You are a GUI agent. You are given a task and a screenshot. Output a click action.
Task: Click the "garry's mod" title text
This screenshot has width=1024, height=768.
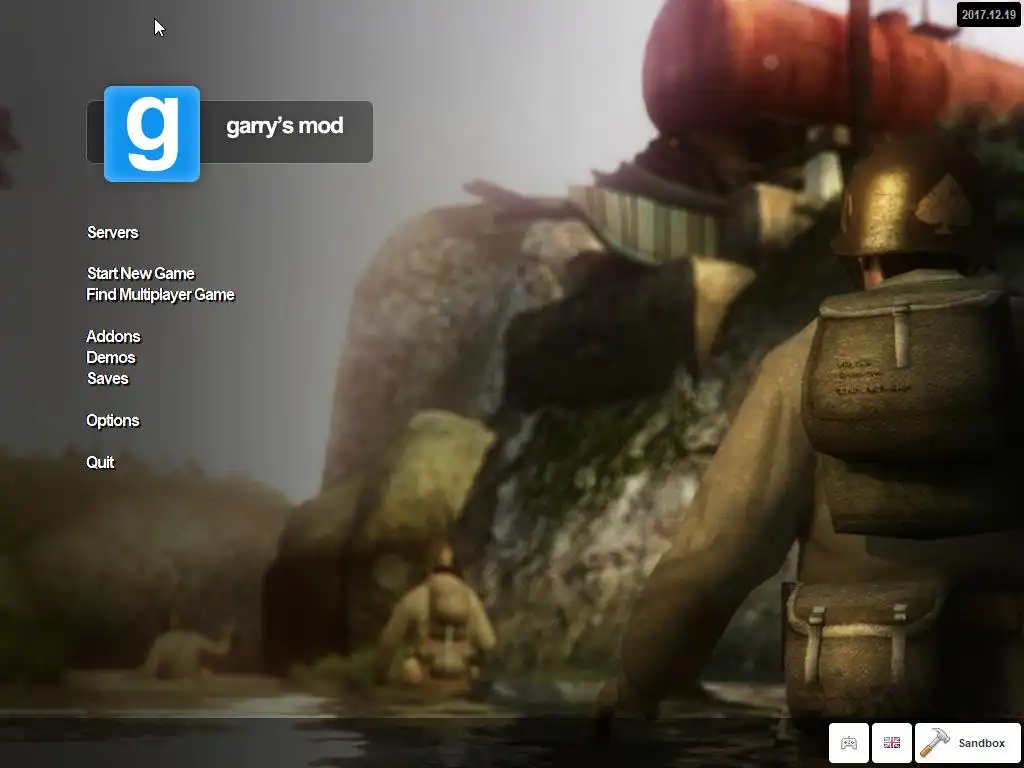tap(284, 125)
